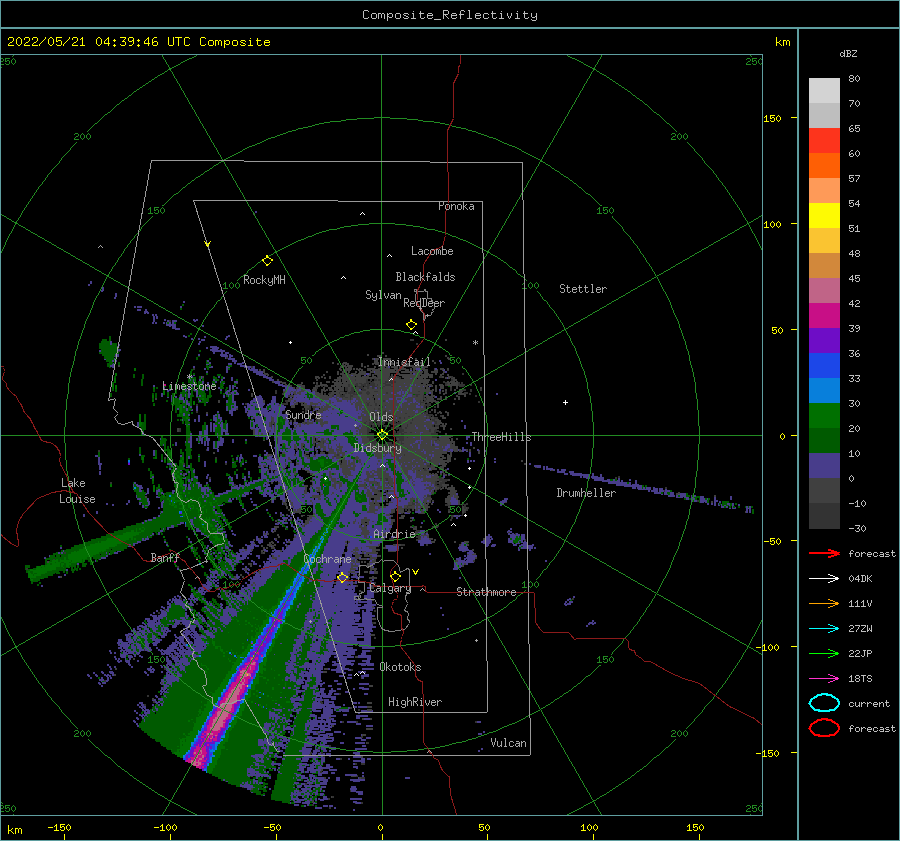Click the -150 value on bottom axis
This screenshot has height=841, width=900.
tap(59, 827)
